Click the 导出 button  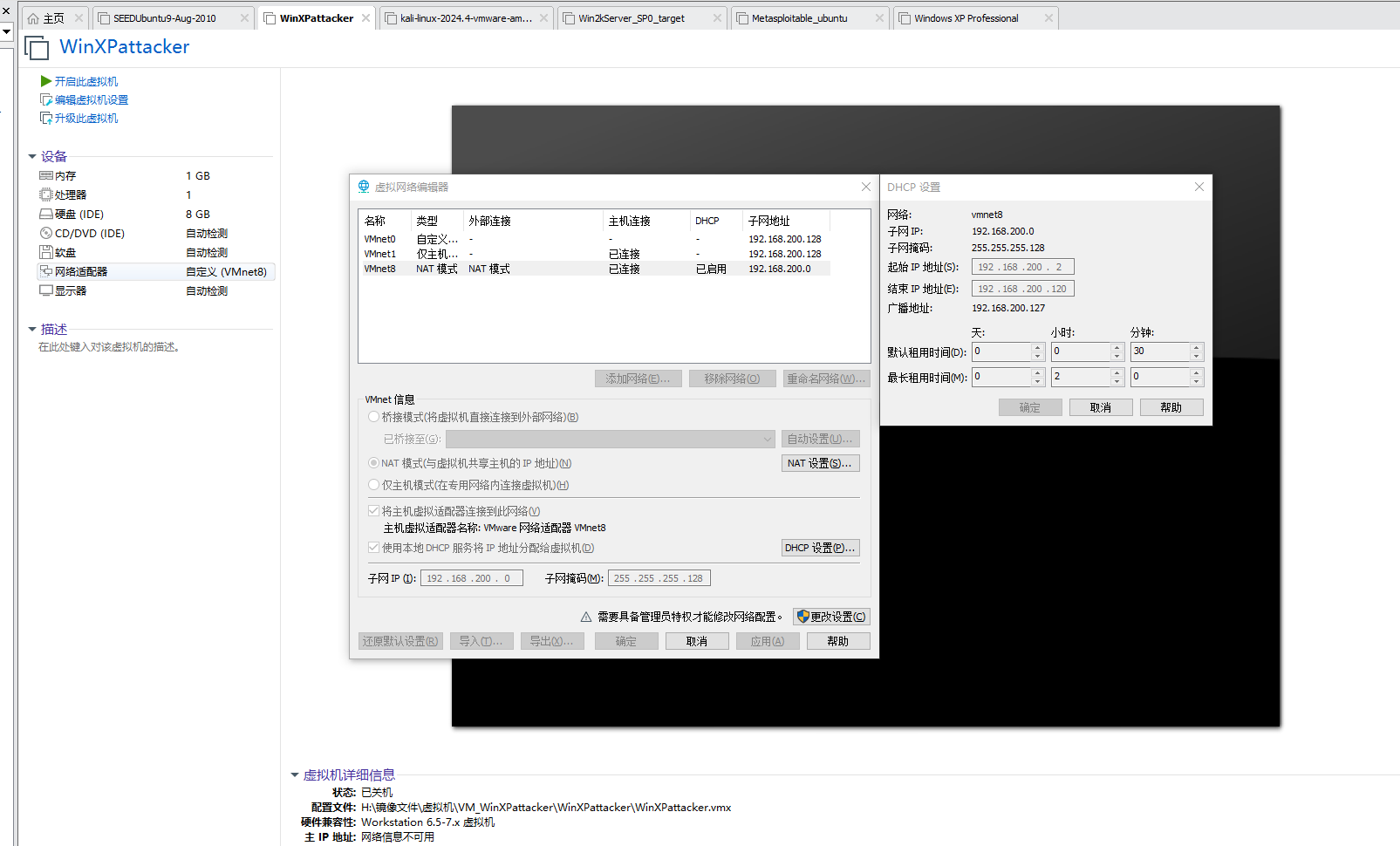point(552,641)
